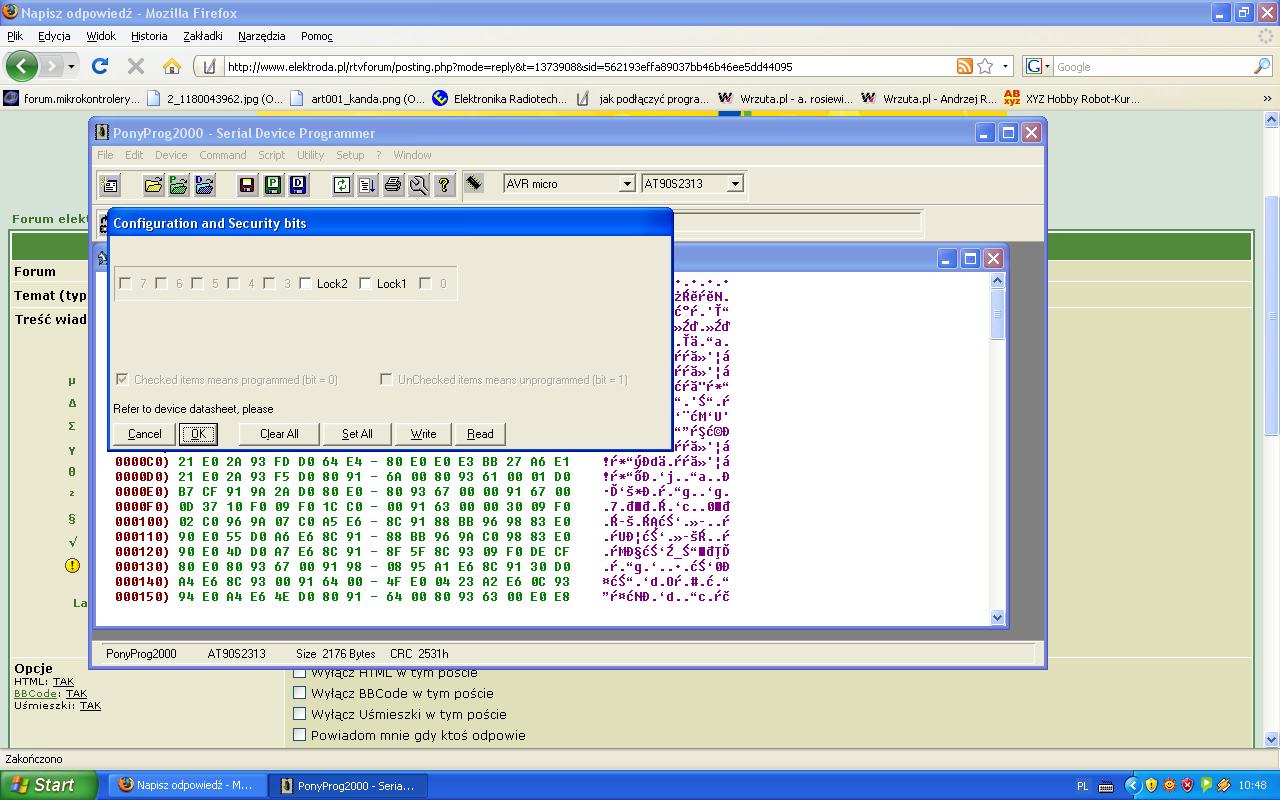
Task: Open the Elektronika Radiotech... bookmark
Action: tap(499, 98)
